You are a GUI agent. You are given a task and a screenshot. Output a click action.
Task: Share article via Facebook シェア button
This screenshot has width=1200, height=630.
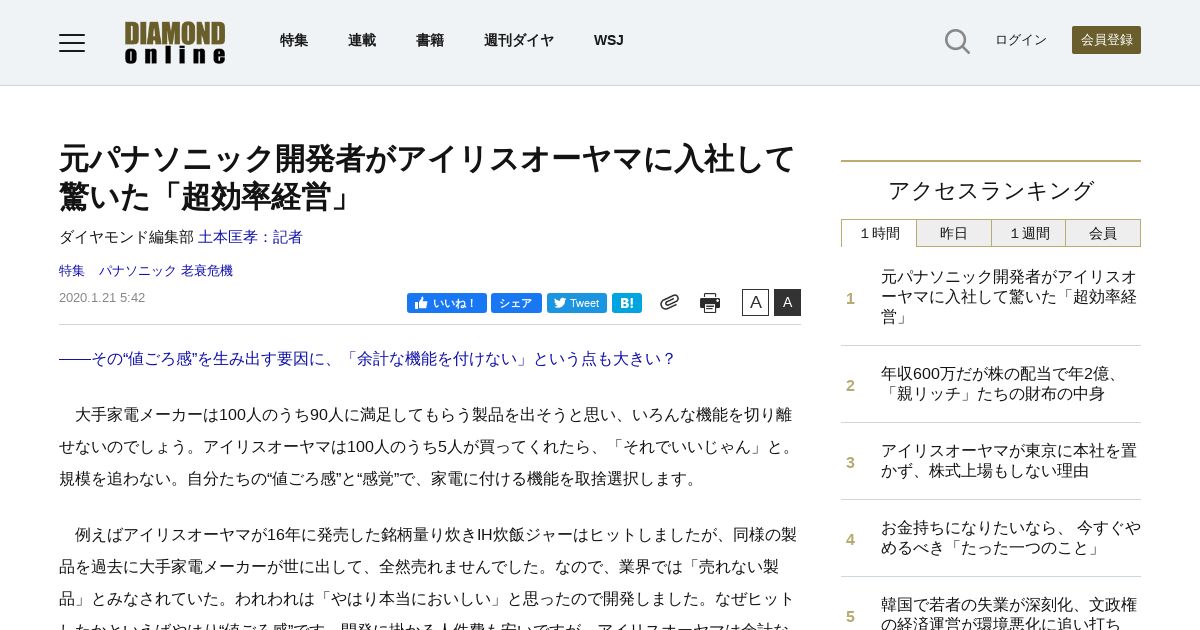click(516, 303)
